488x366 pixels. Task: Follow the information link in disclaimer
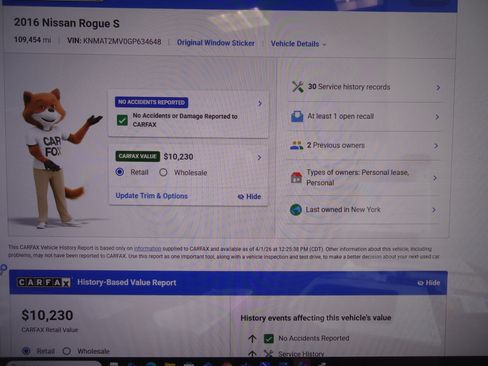coord(147,249)
